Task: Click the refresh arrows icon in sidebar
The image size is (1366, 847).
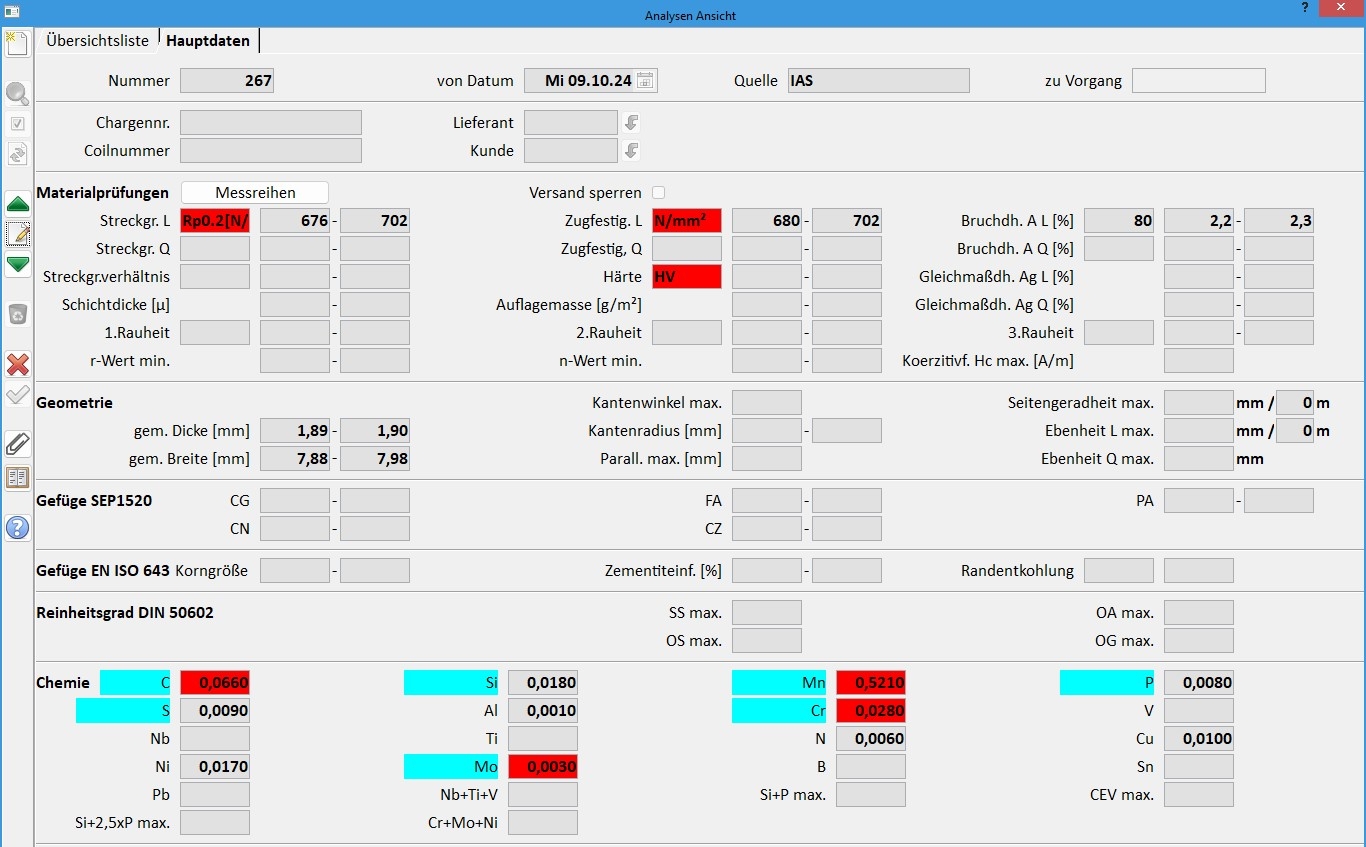Action: 17,154
